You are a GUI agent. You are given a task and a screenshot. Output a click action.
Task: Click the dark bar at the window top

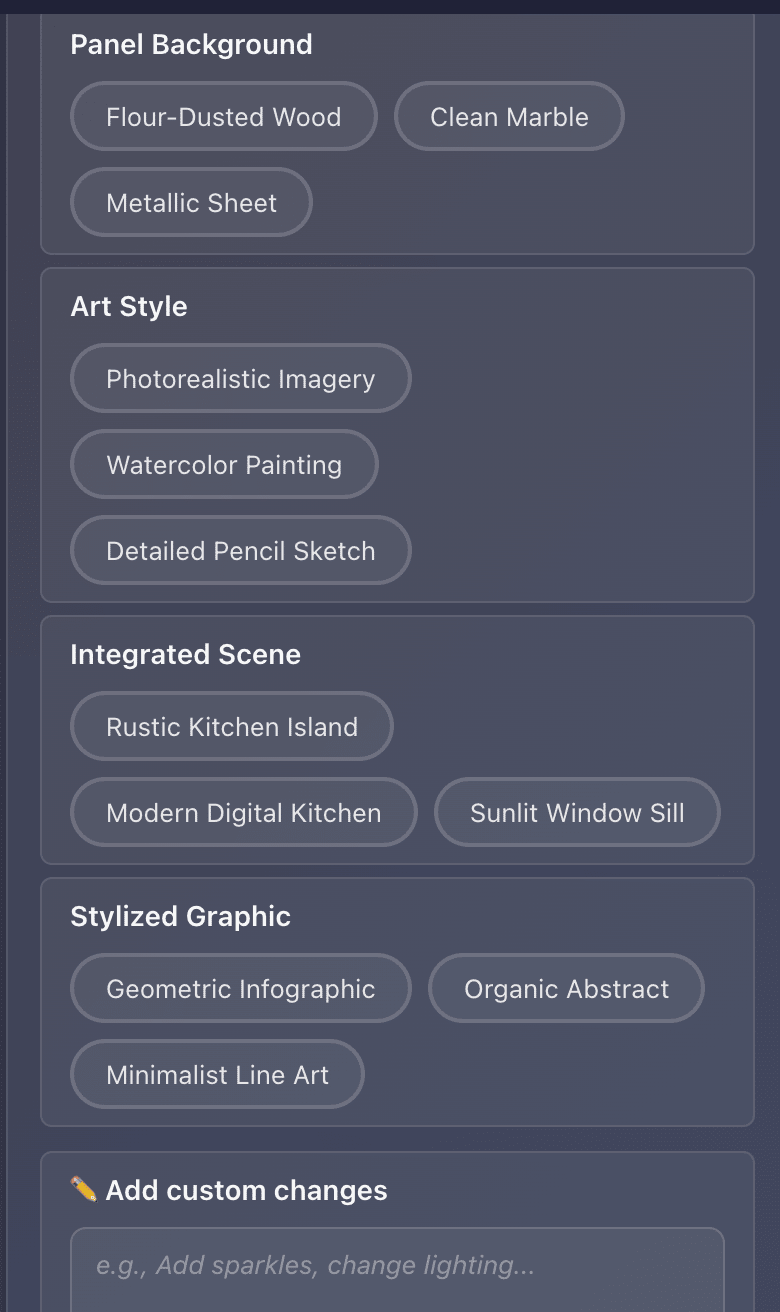(x=390, y=6)
